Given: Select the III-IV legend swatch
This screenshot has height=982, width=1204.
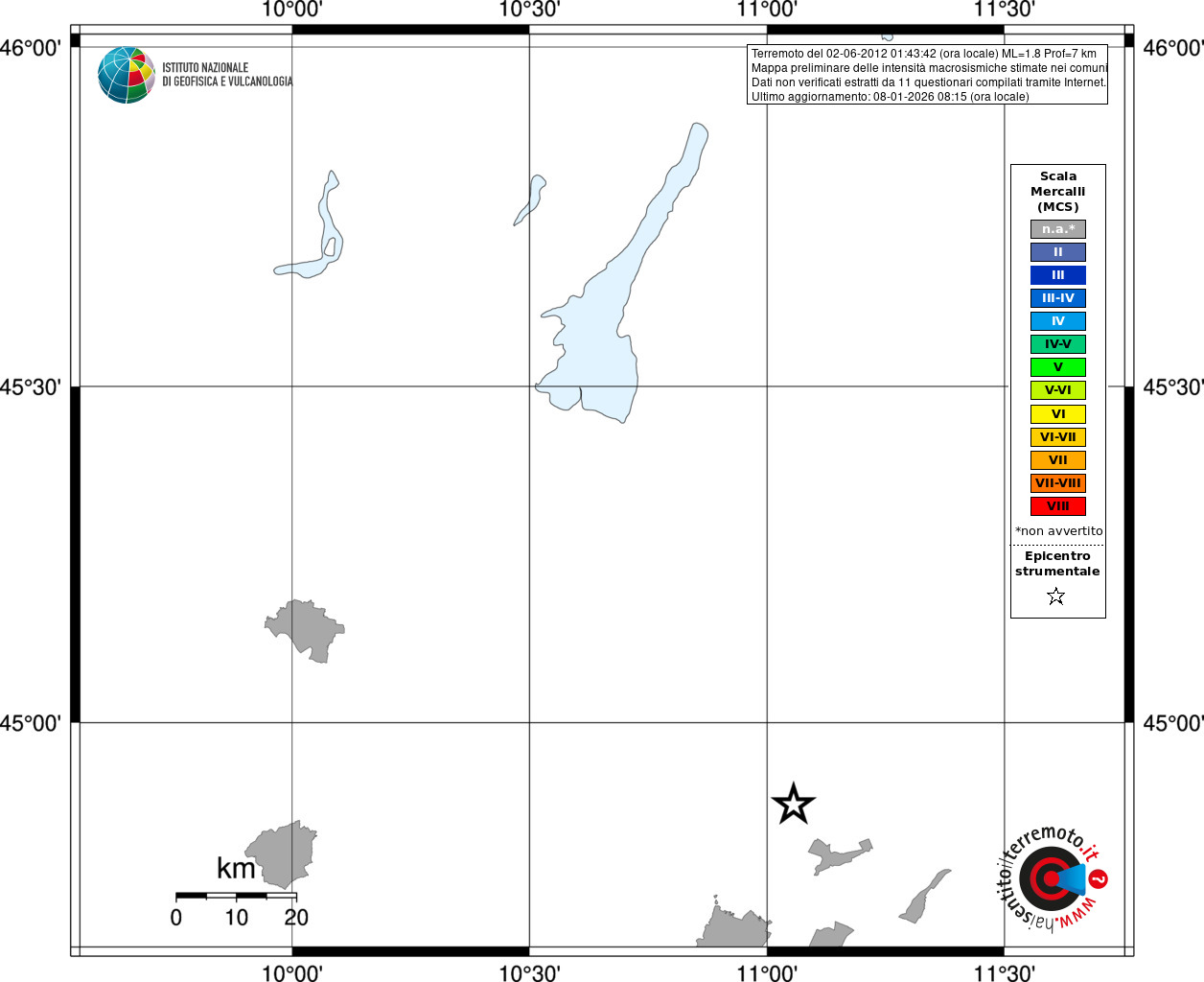Looking at the screenshot, I should (x=1058, y=298).
